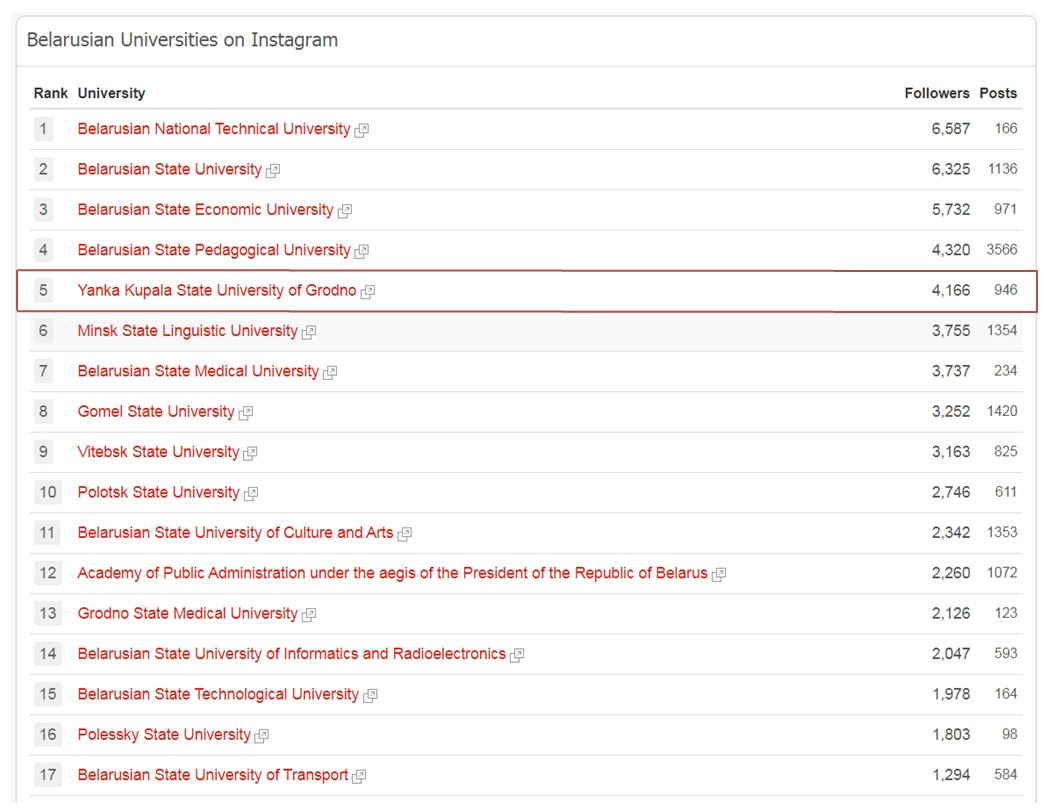The width and height of the screenshot is (1045, 811).
Task: Open external link icon beside Gomel State University
Action: point(246,412)
